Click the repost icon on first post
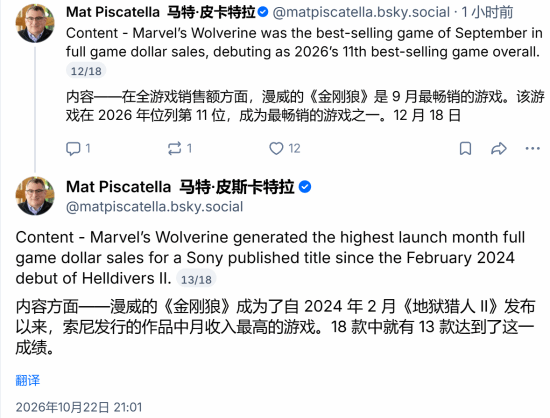Screen dimensions: 550x418 pyautogui.click(x=174, y=149)
